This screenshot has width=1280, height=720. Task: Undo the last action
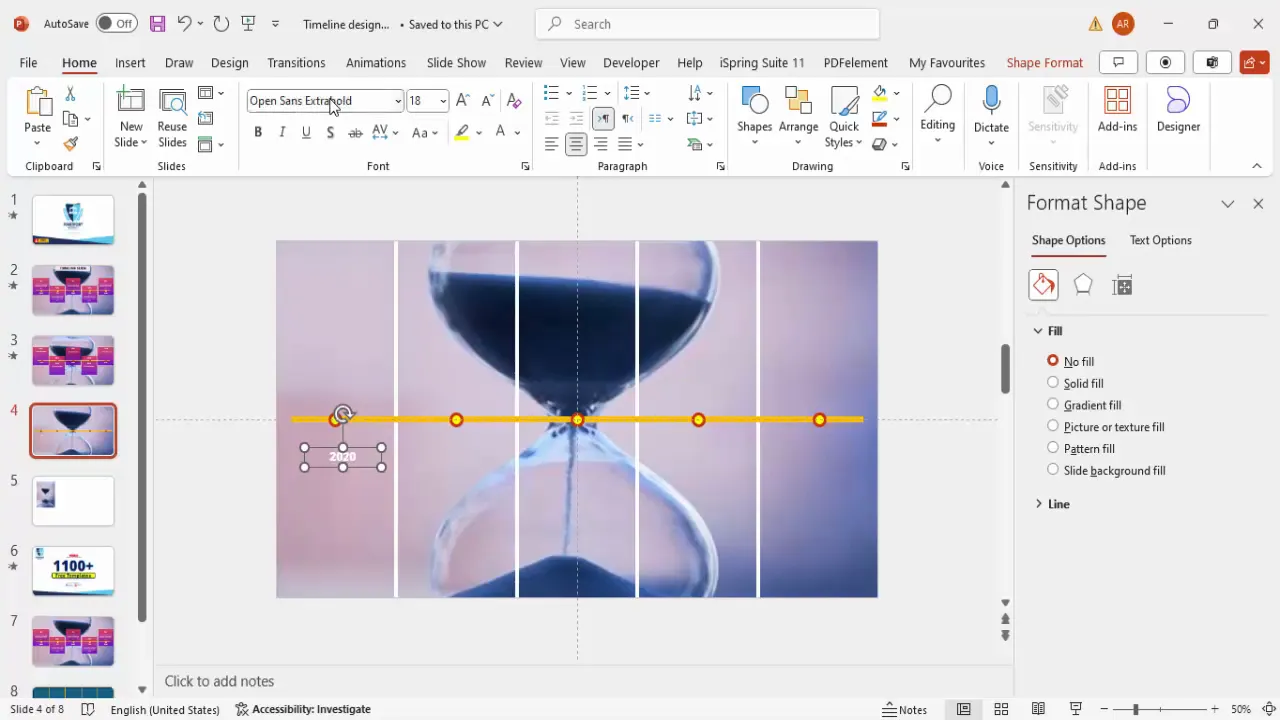pyautogui.click(x=184, y=23)
